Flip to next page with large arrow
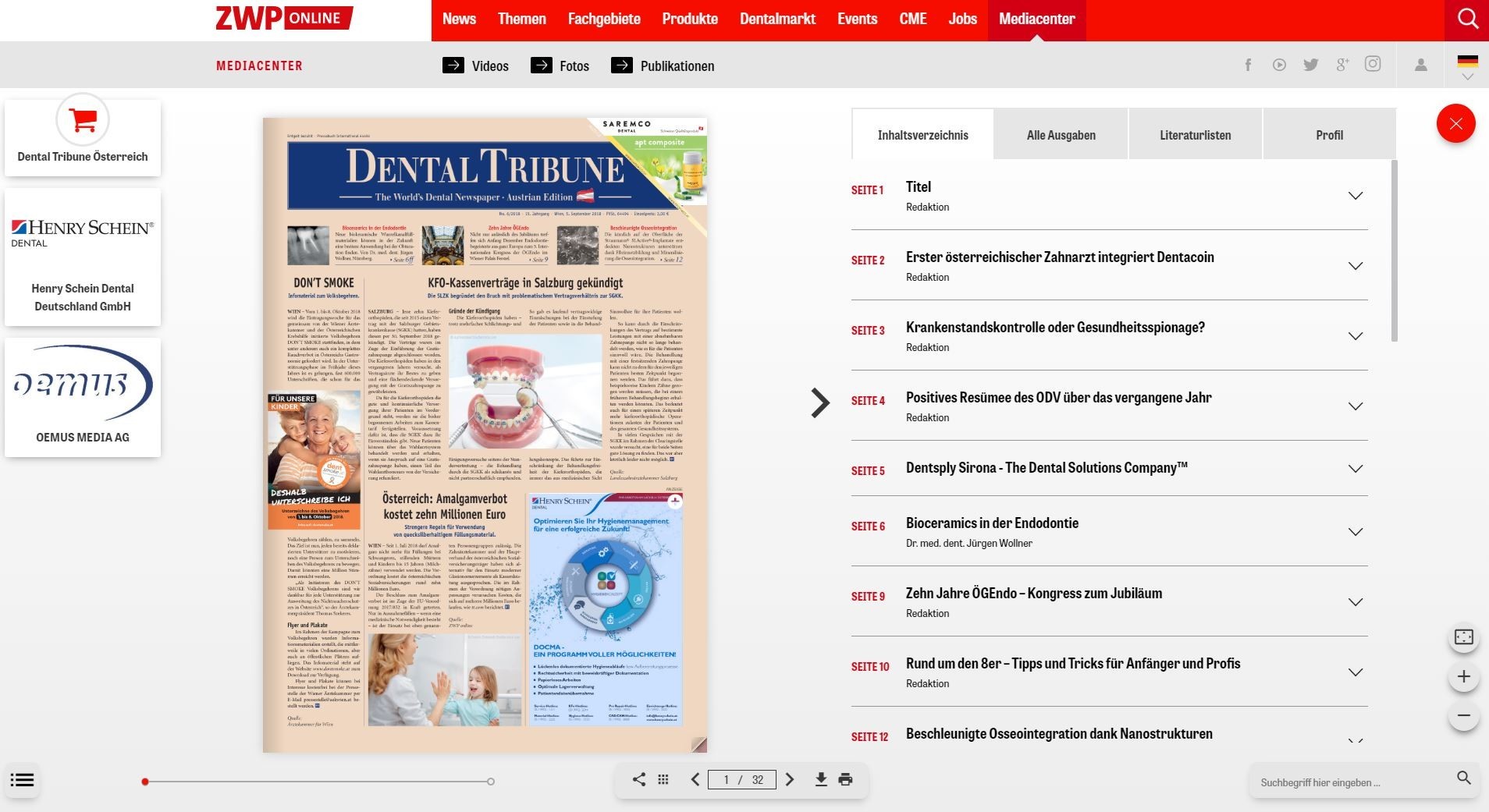Image resolution: width=1489 pixels, height=812 pixels. pyautogui.click(x=819, y=402)
